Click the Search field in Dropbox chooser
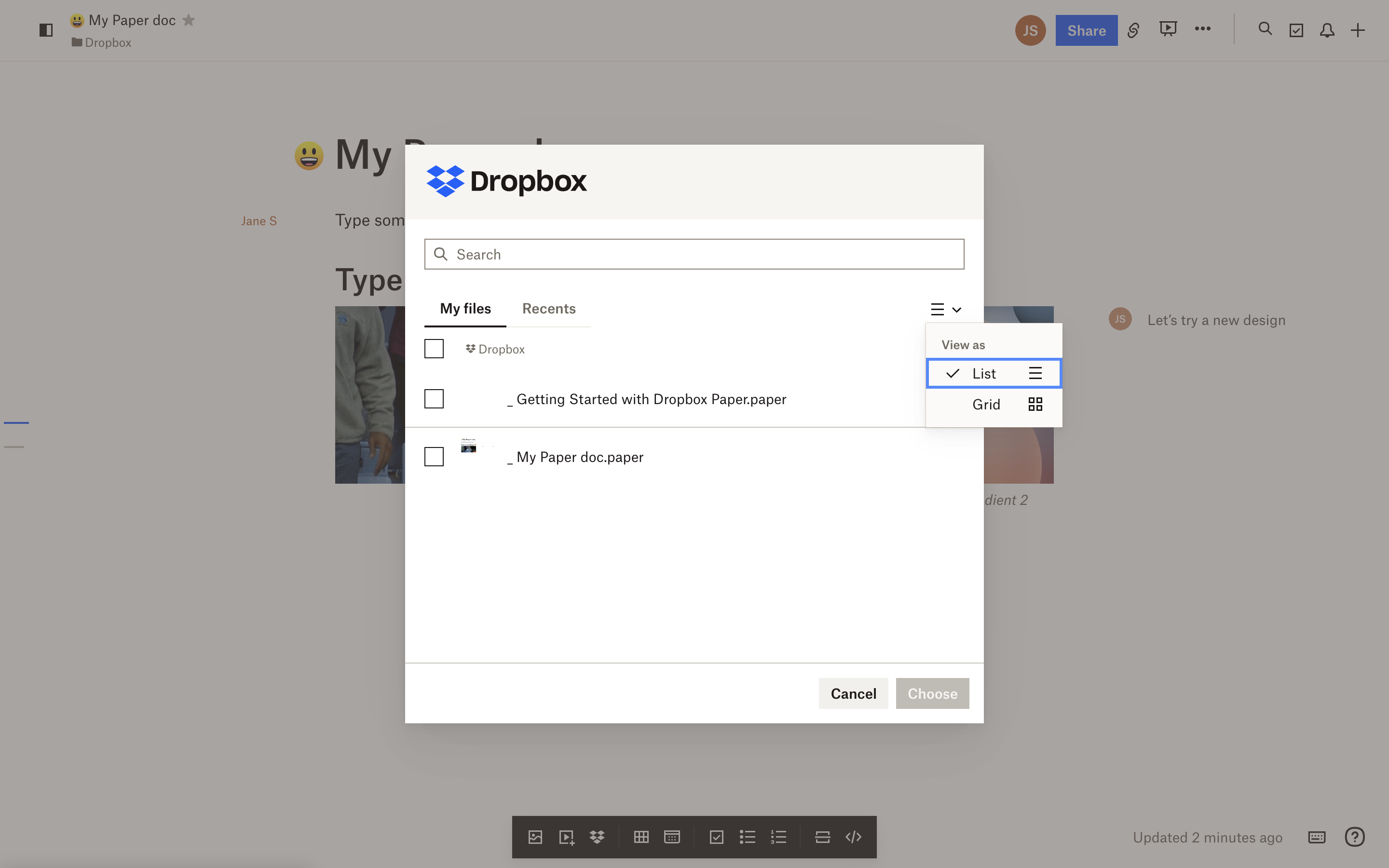 694,254
